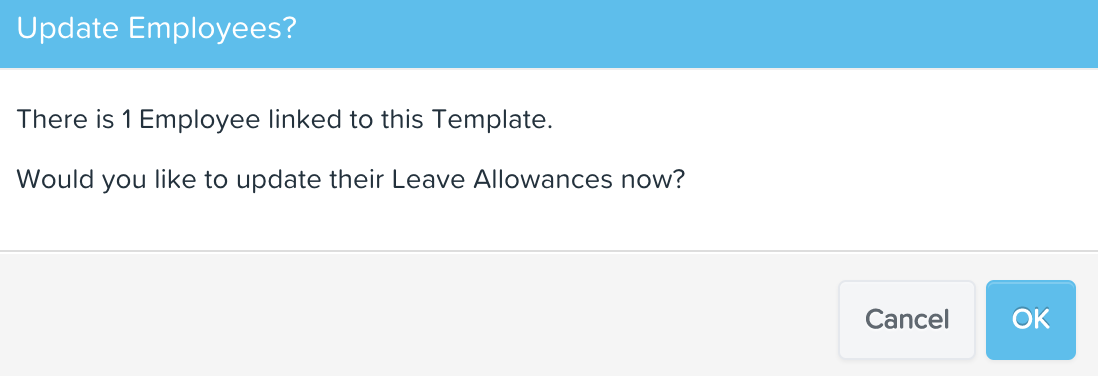Click the word Template in the message
This screenshot has height=376, width=1098.
pyautogui.click(x=492, y=120)
